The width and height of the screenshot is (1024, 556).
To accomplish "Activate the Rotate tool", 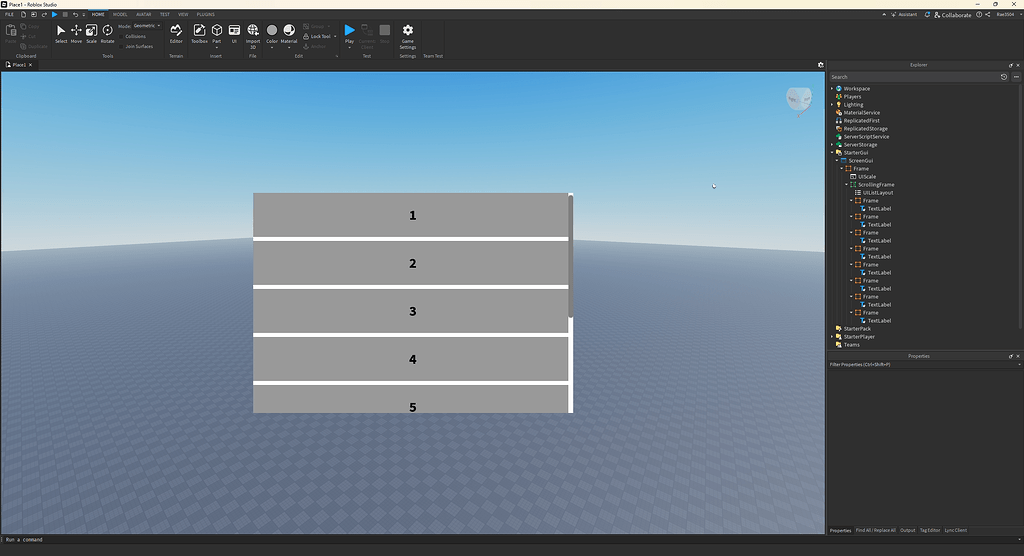I will [x=107, y=34].
